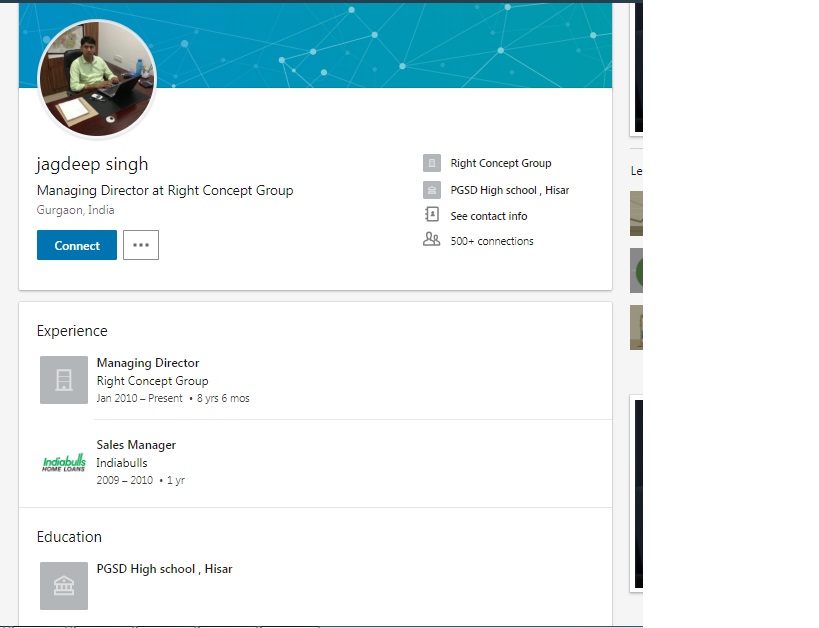Click the first sidebar thumbnail below Le
819x628 pixels.
636,213
